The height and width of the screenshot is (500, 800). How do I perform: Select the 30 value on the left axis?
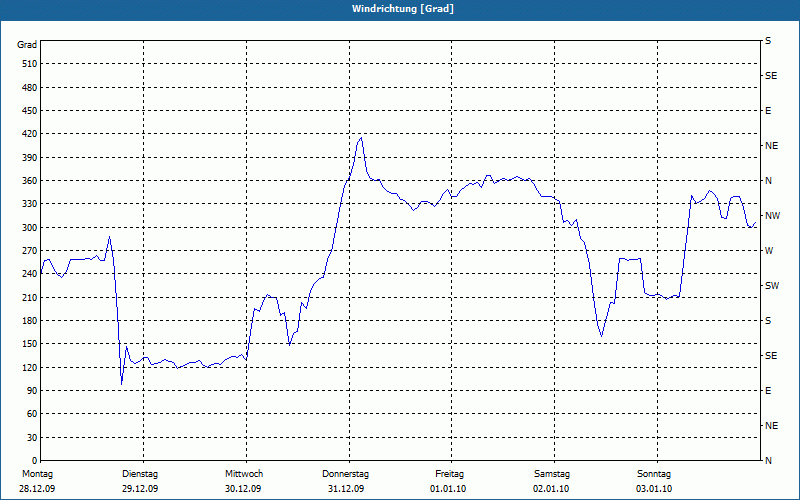pyautogui.click(x=31, y=437)
